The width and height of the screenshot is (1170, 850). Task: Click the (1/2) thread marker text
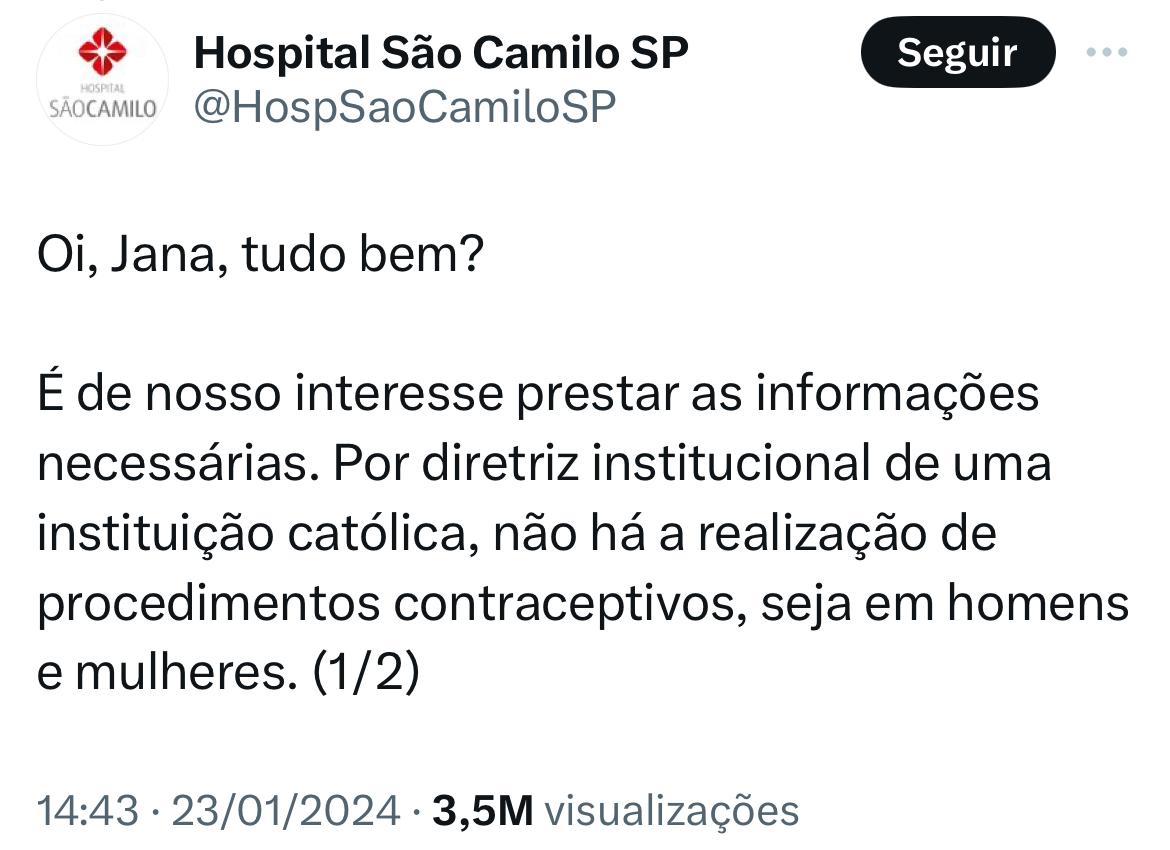(365, 673)
